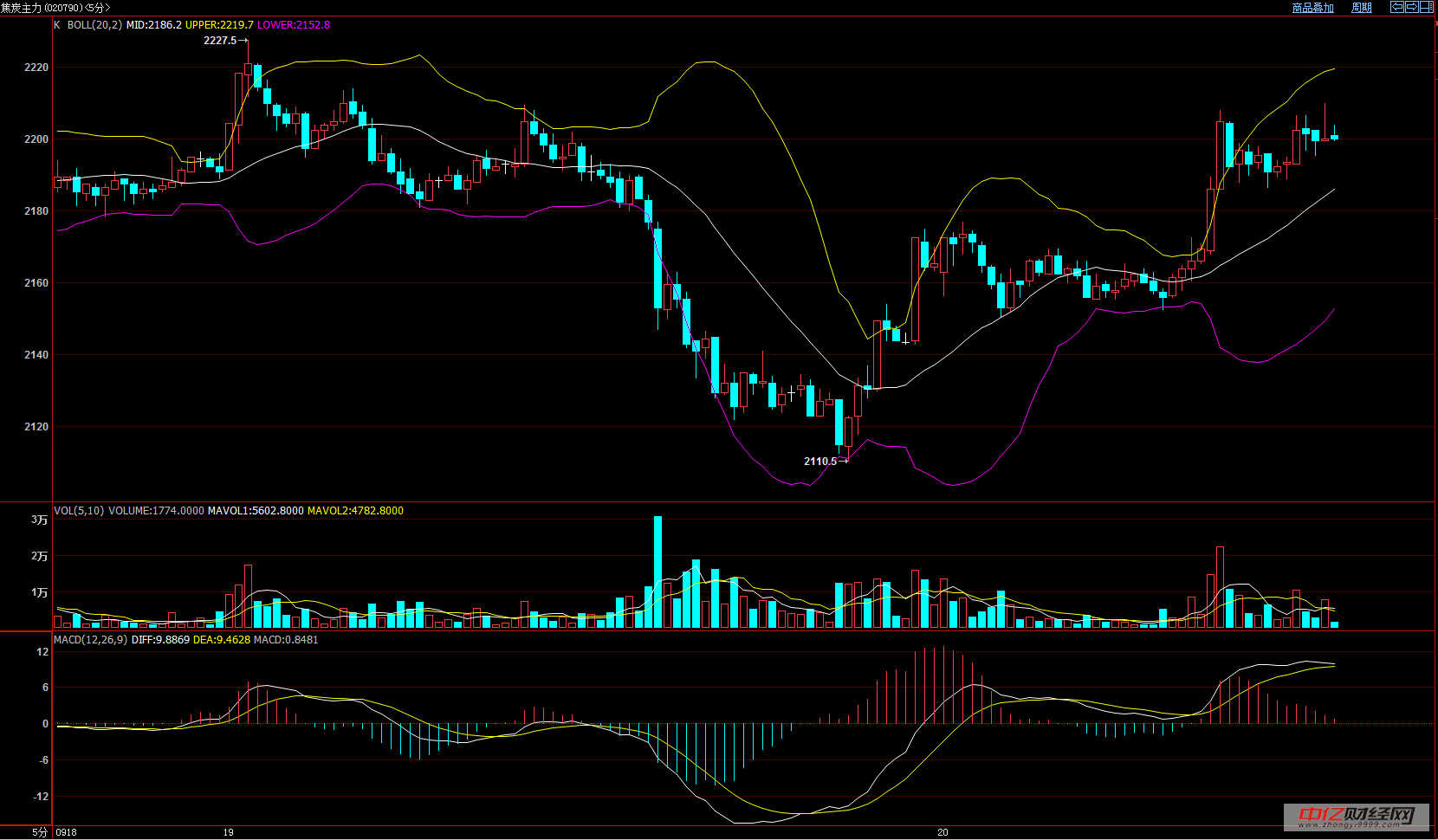Click the 2140 price axis label
1438x840 pixels.
coord(36,355)
